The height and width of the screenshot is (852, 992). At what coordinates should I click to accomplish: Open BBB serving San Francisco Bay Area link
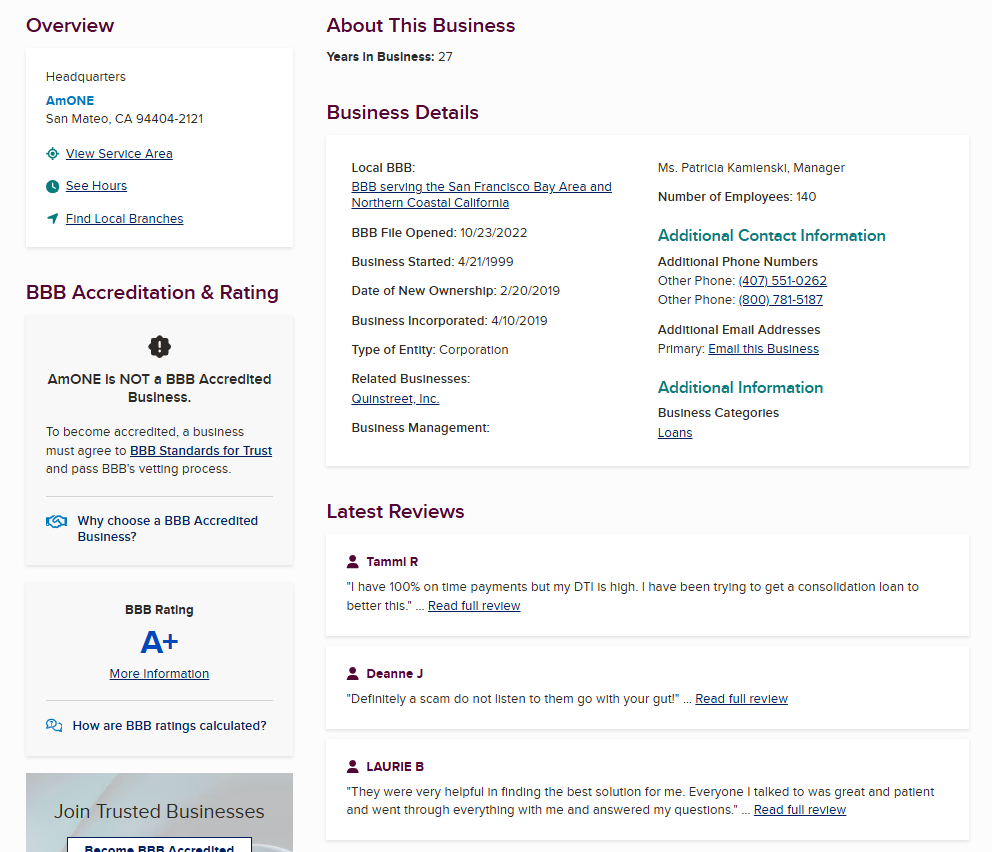[x=481, y=195]
